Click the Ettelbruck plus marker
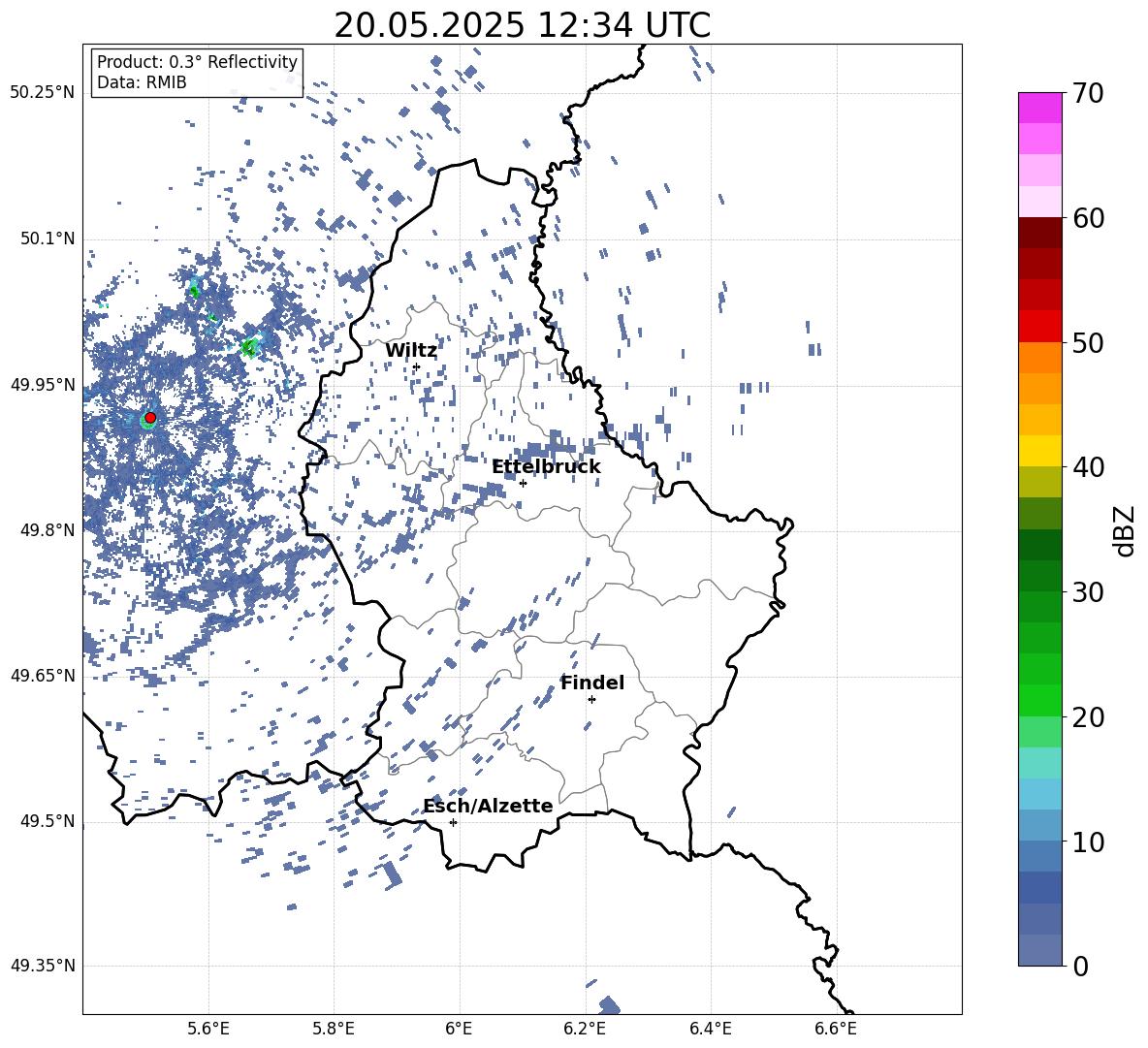1148x1048 pixels. click(x=523, y=483)
